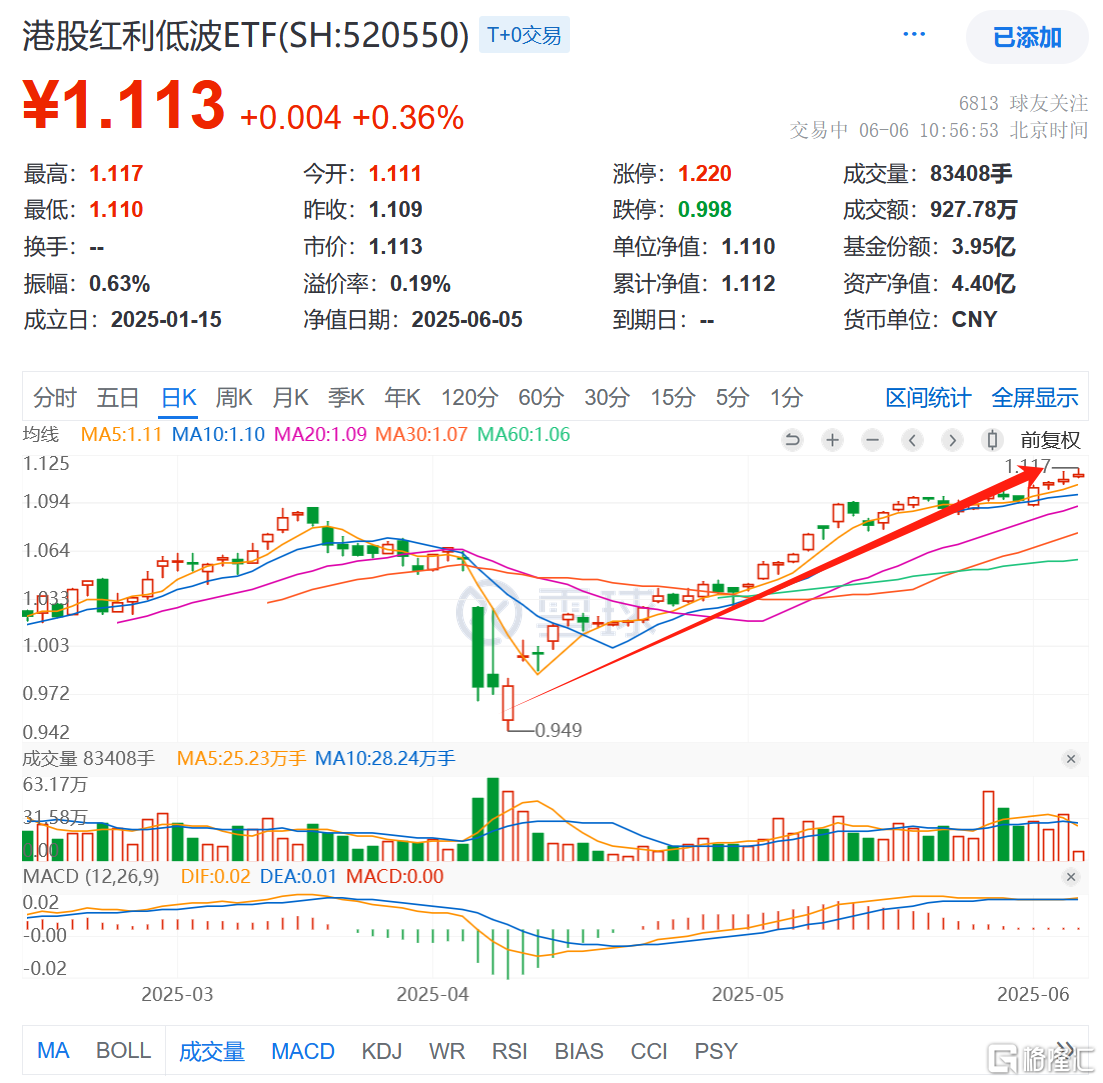The image size is (1103, 1083).
Task: Toggle the MA indicator
Action: click(53, 1051)
